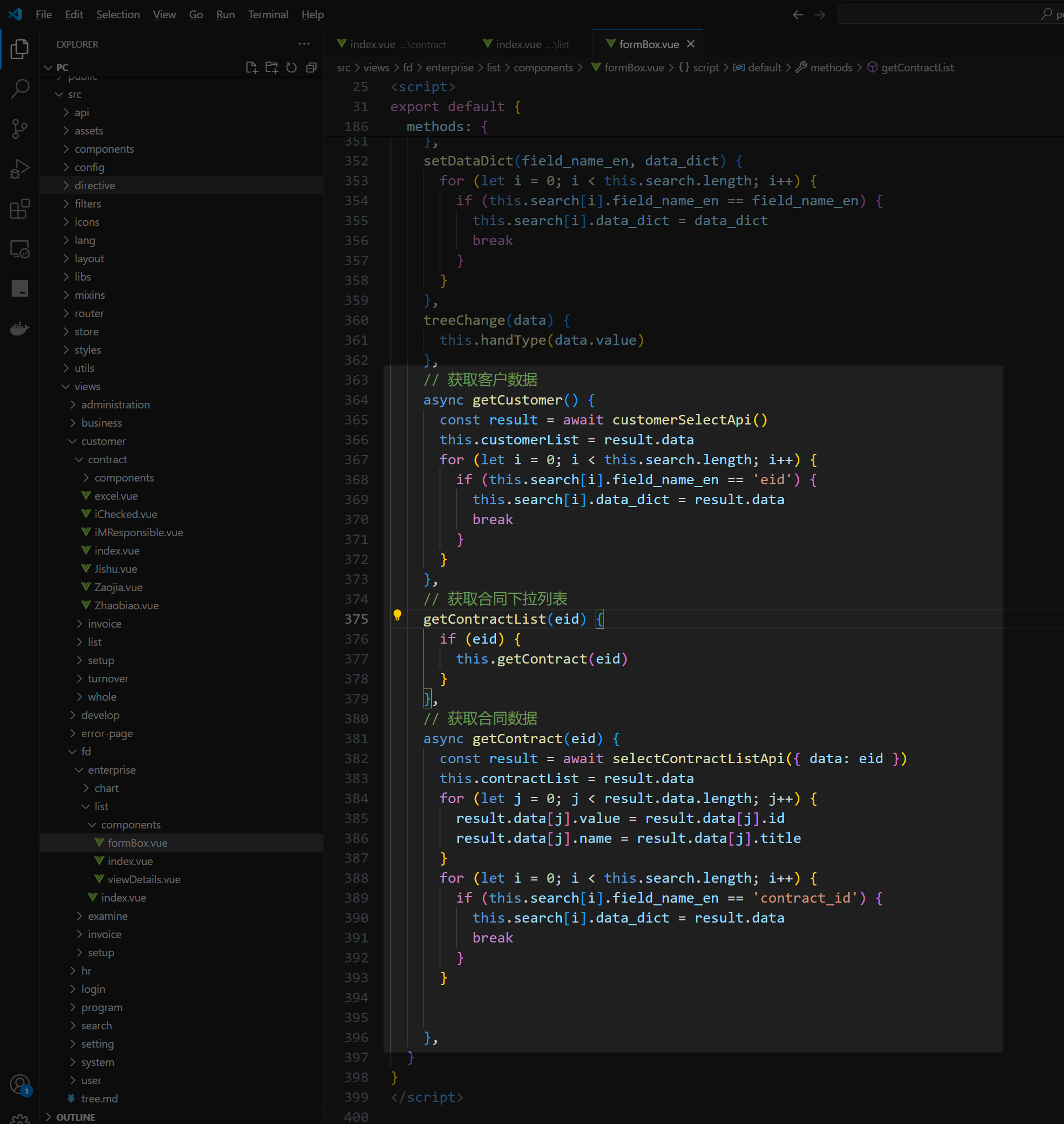Refresh the explorer tree
Screen dimensions: 1064x1124
click(292, 68)
